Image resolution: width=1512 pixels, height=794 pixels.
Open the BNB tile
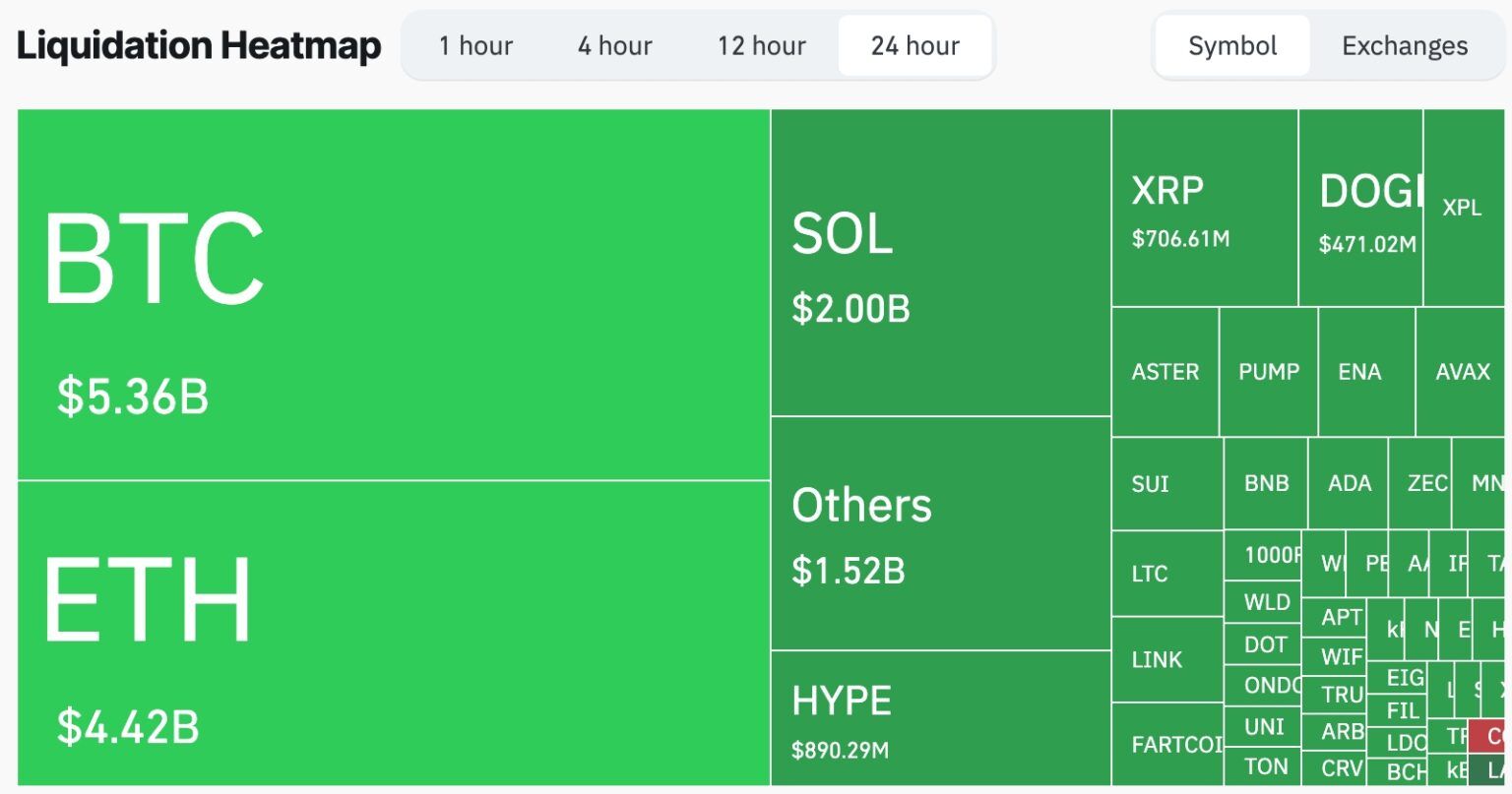(1266, 483)
